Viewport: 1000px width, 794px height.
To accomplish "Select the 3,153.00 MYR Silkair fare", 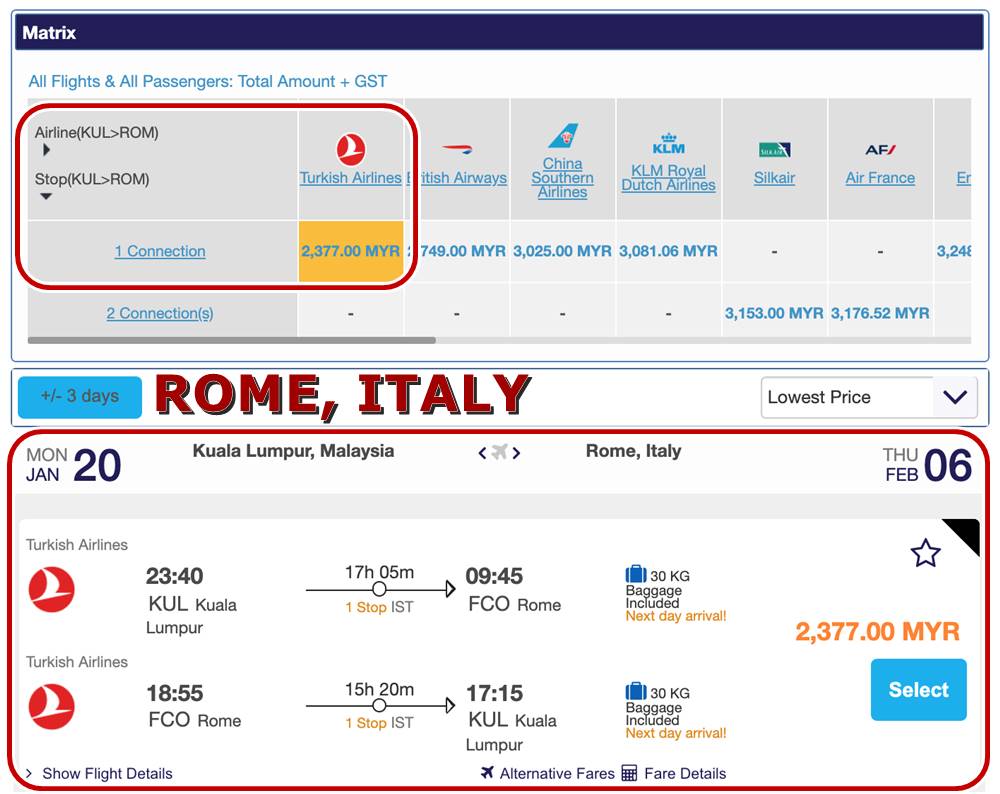I will click(x=774, y=313).
